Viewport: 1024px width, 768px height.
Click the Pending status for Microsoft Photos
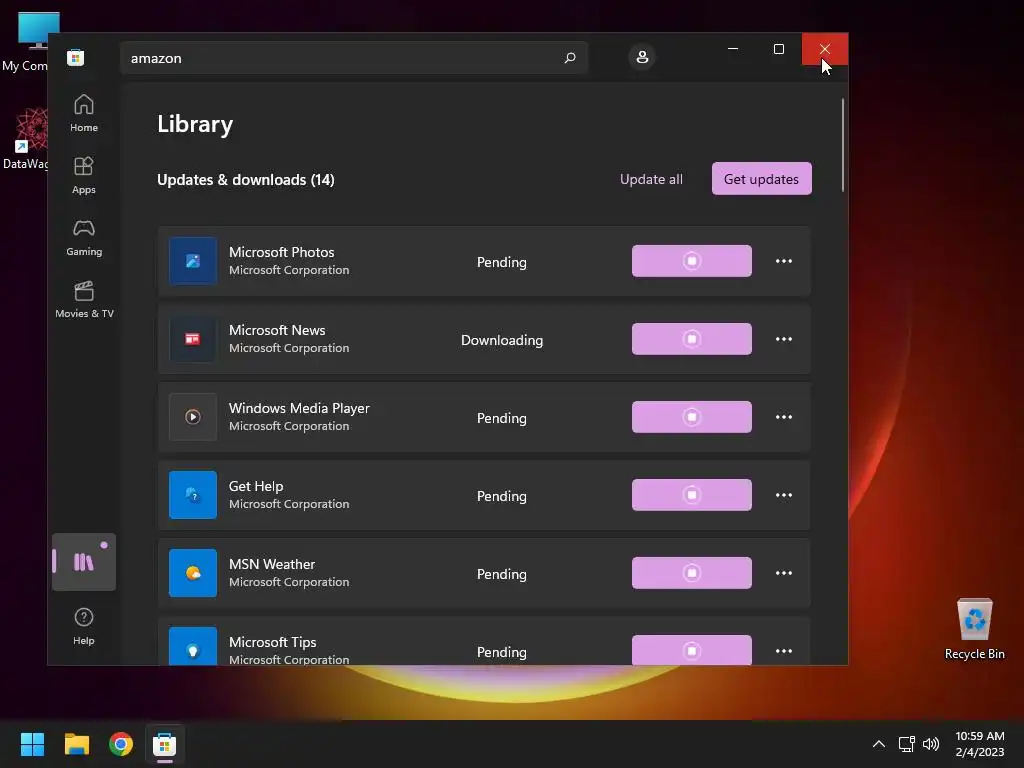coord(502,262)
